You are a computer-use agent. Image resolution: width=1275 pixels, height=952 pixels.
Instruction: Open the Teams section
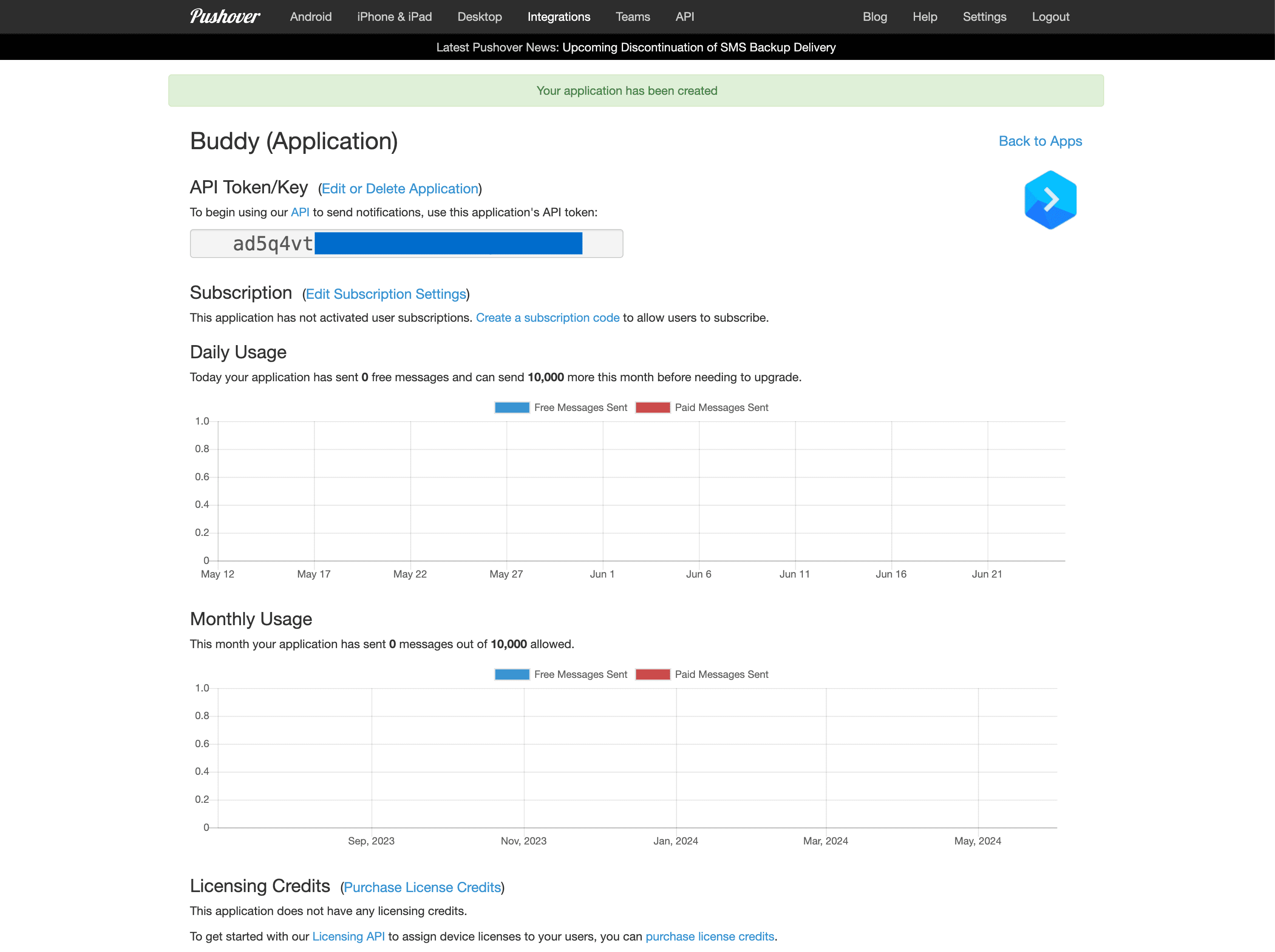pos(632,16)
